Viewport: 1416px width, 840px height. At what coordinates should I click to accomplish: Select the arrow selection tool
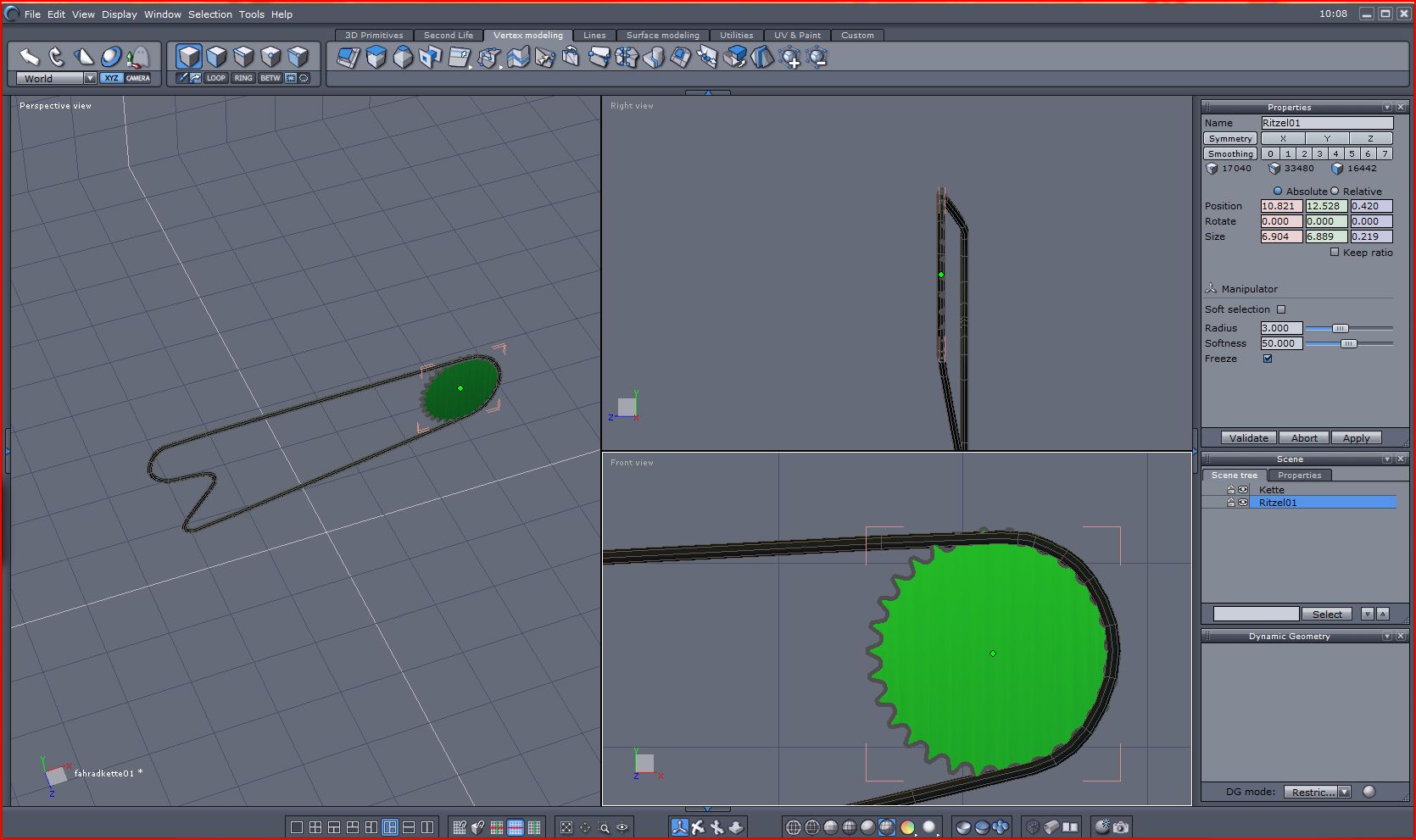pyautogui.click(x=30, y=57)
